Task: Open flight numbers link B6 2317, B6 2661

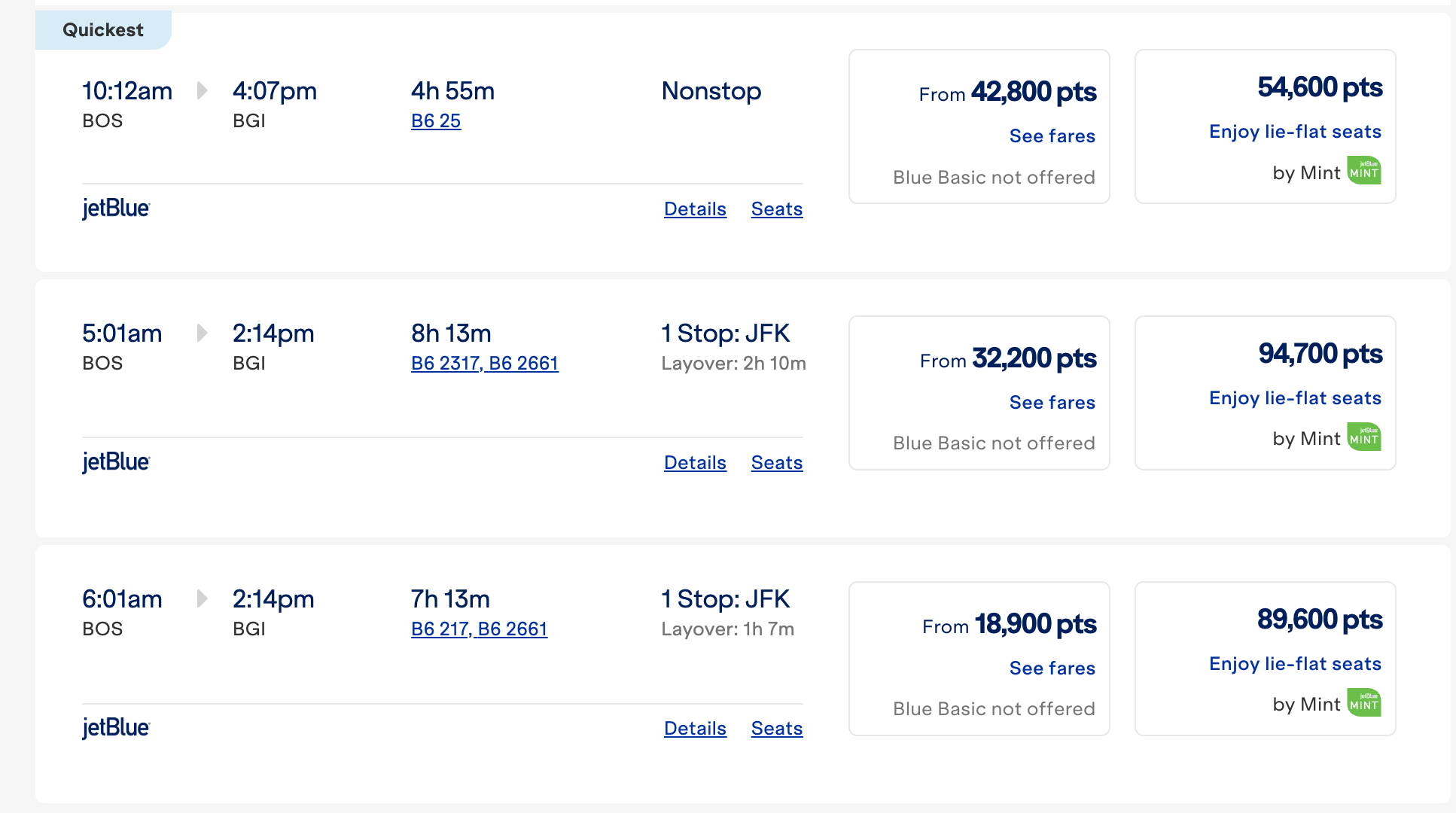Action: [485, 363]
